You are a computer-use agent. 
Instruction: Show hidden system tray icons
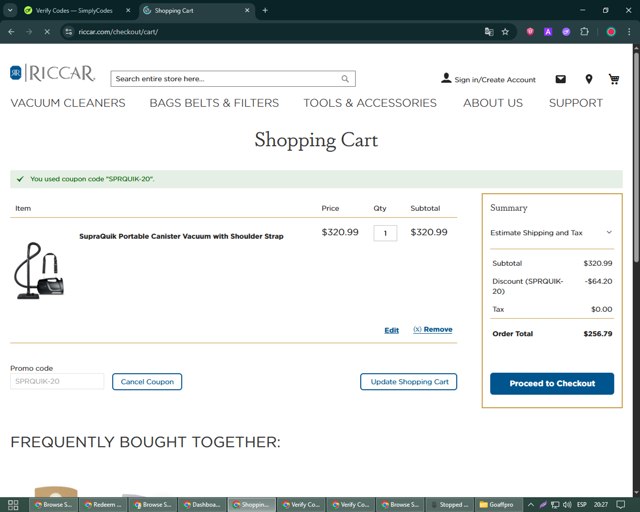531,505
